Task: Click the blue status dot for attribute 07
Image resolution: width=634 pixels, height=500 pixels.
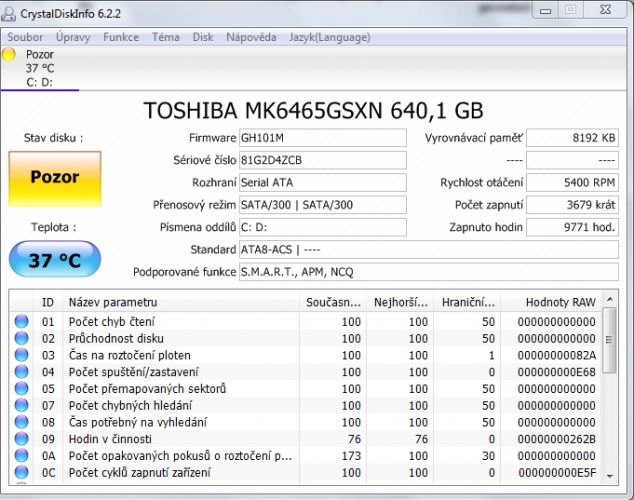Action: (x=21, y=405)
